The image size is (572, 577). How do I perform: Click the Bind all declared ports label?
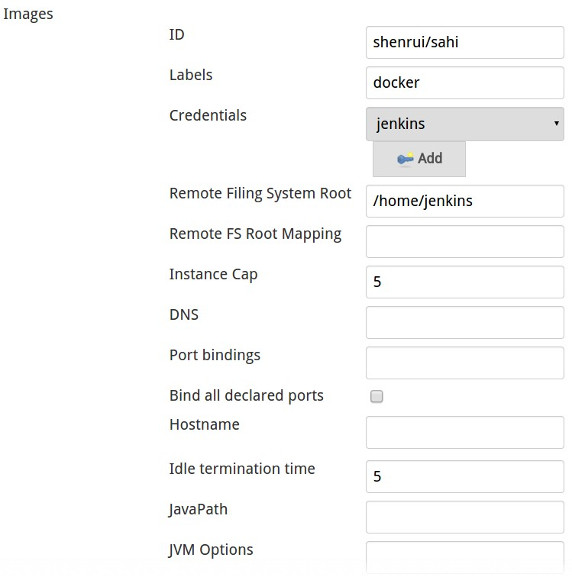click(246, 396)
